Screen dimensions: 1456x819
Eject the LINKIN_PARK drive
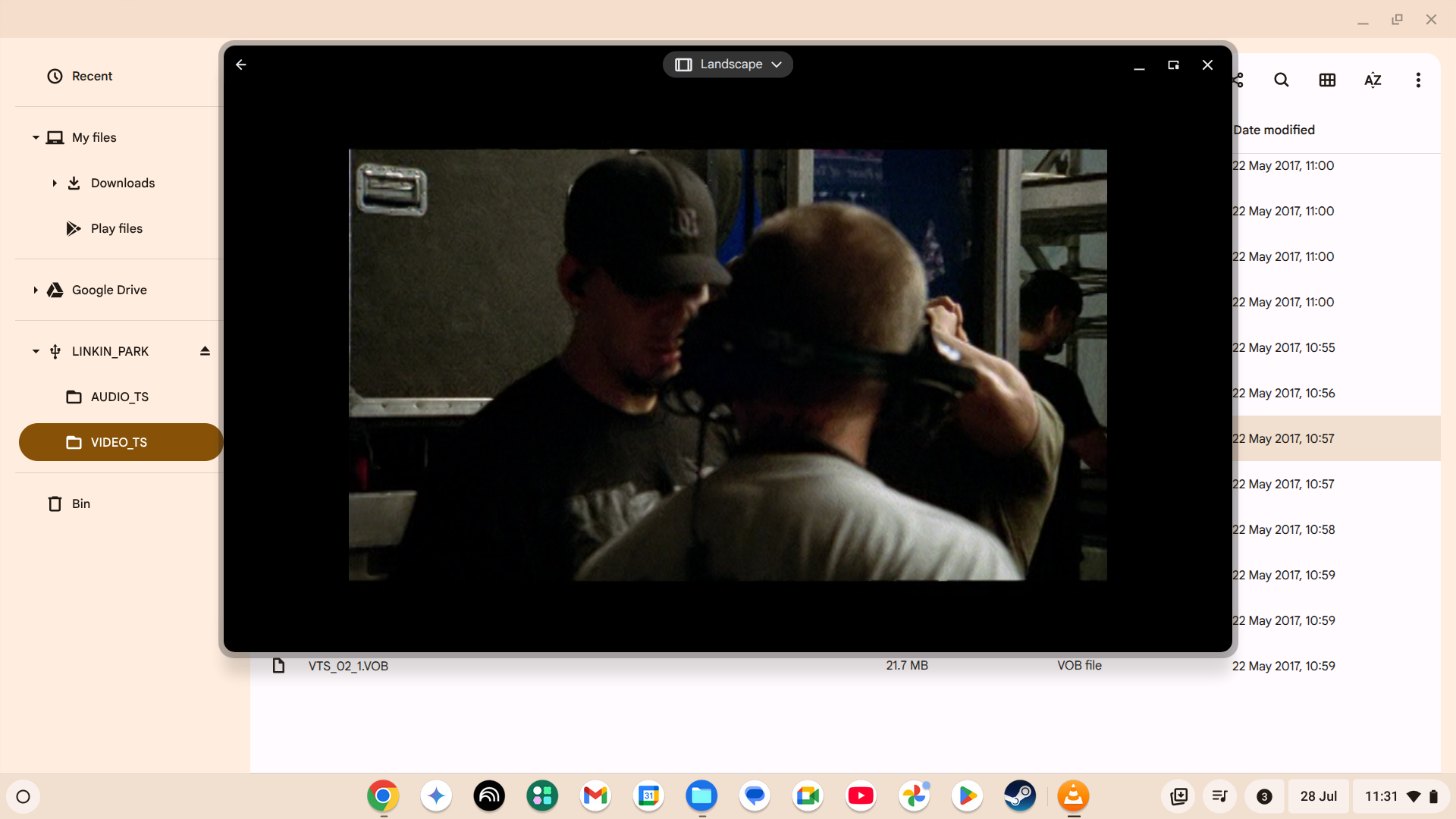pos(205,351)
